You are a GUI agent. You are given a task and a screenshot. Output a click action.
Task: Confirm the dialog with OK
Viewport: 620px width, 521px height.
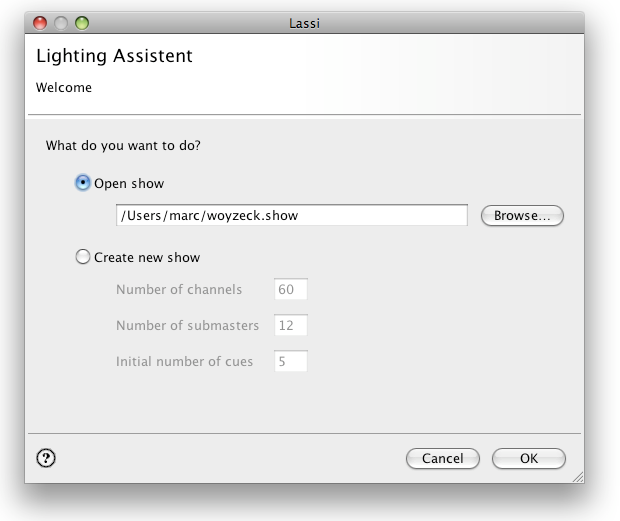(x=529, y=459)
